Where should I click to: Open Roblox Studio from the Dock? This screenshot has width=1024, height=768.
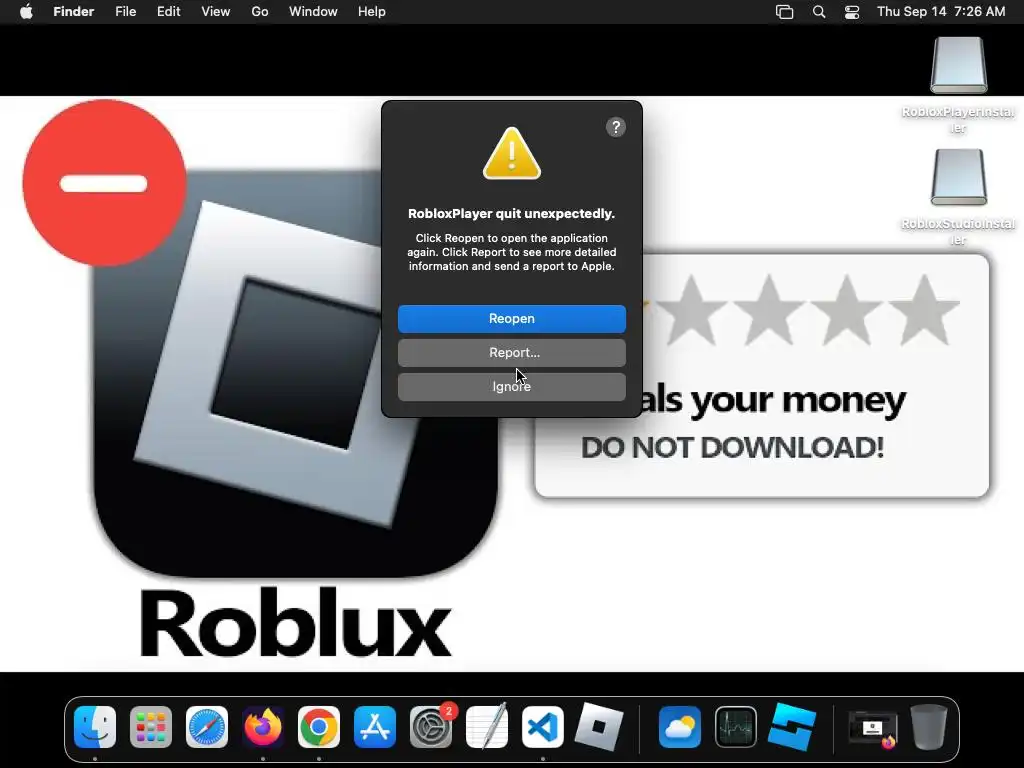pyautogui.click(x=792, y=727)
